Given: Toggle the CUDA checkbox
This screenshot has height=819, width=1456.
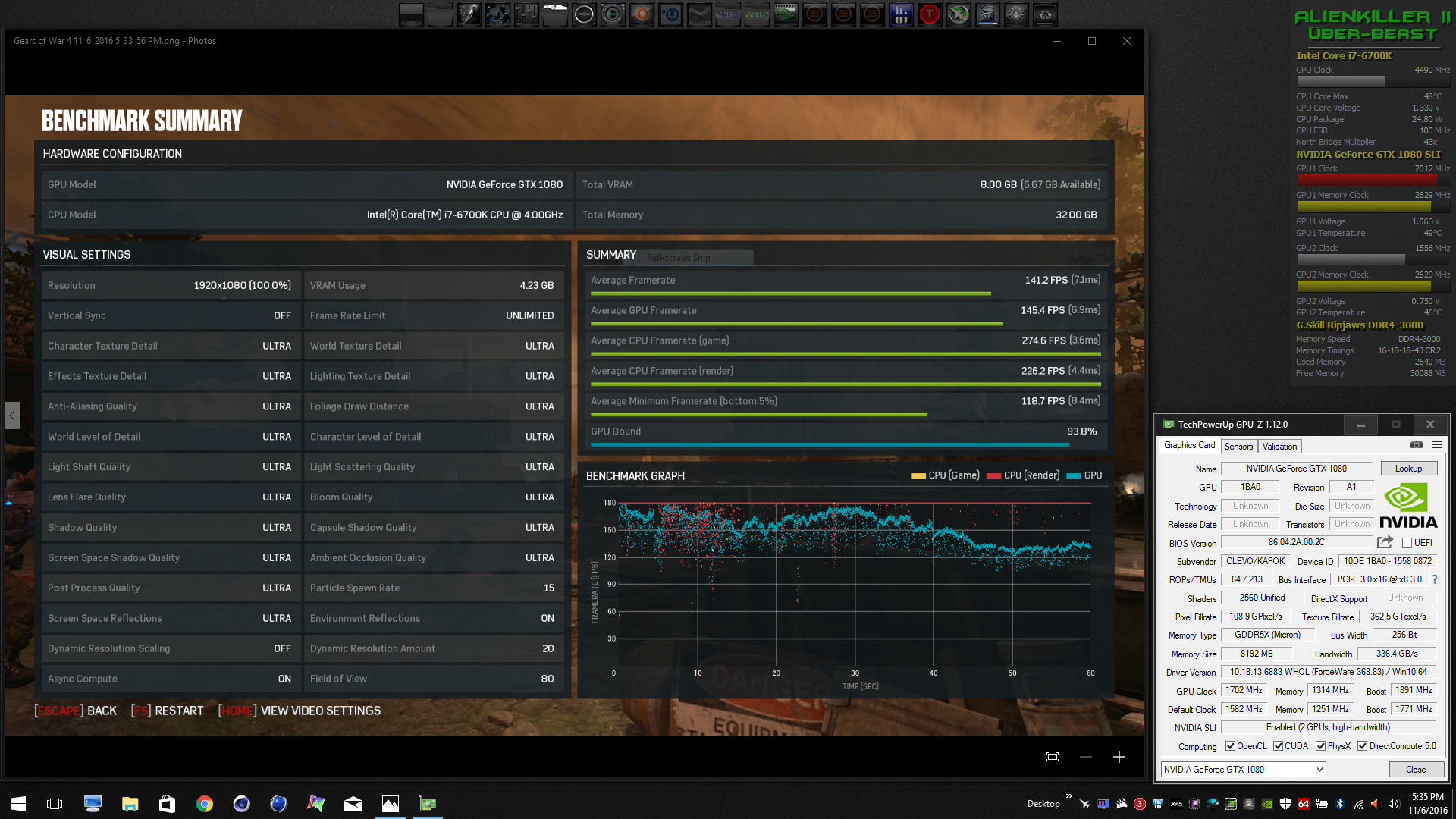Looking at the screenshot, I should pos(1279,746).
